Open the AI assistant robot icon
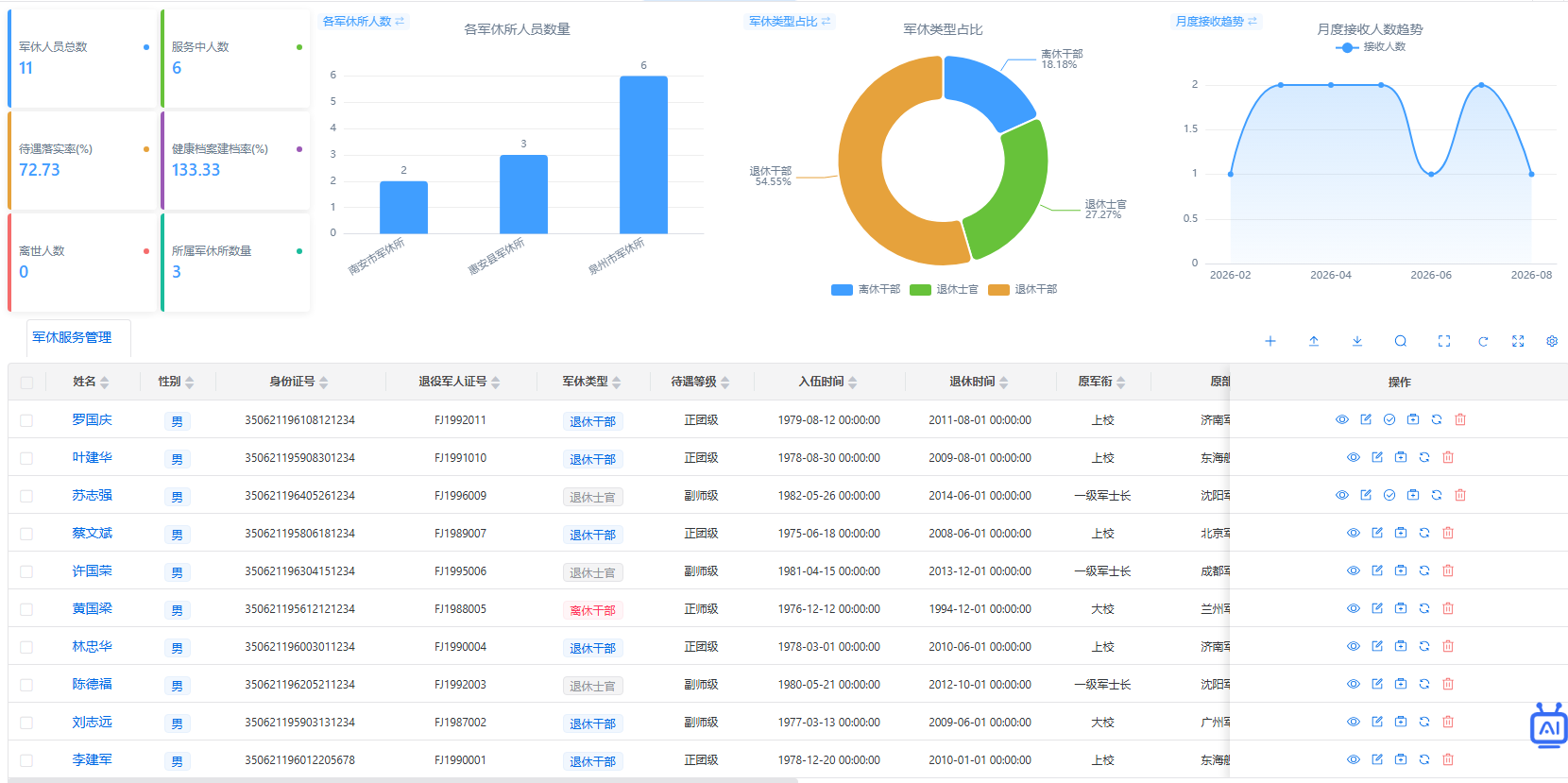This screenshot has height=783, width=1568. coord(1549,725)
